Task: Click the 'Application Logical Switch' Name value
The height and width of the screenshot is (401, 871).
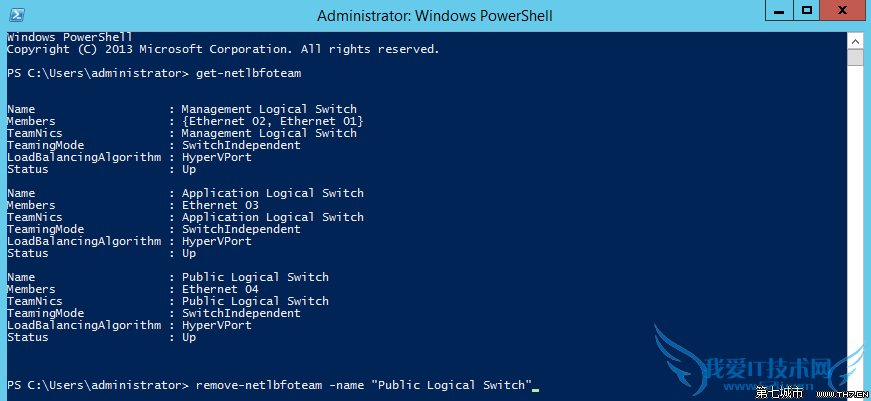Action: click(272, 193)
